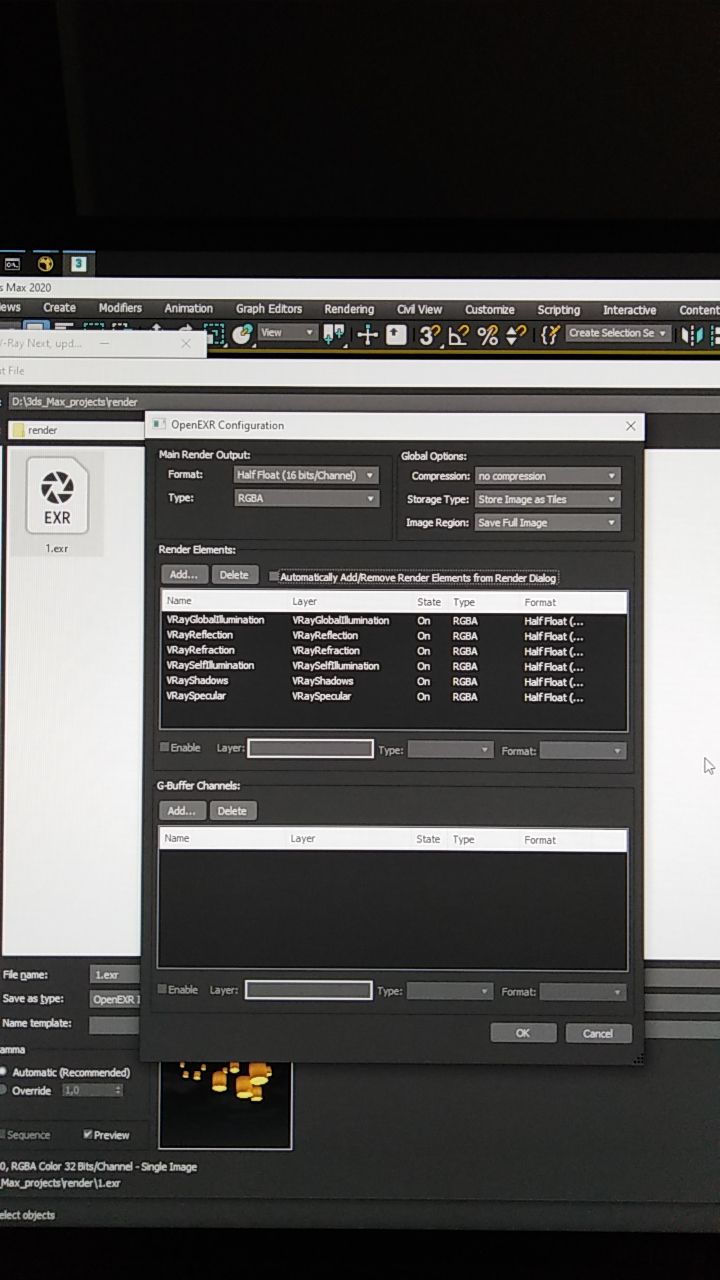Screen dimensions: 720x1280
Task: Click Cancel in OpenEXR Configuration
Action: [x=598, y=1033]
